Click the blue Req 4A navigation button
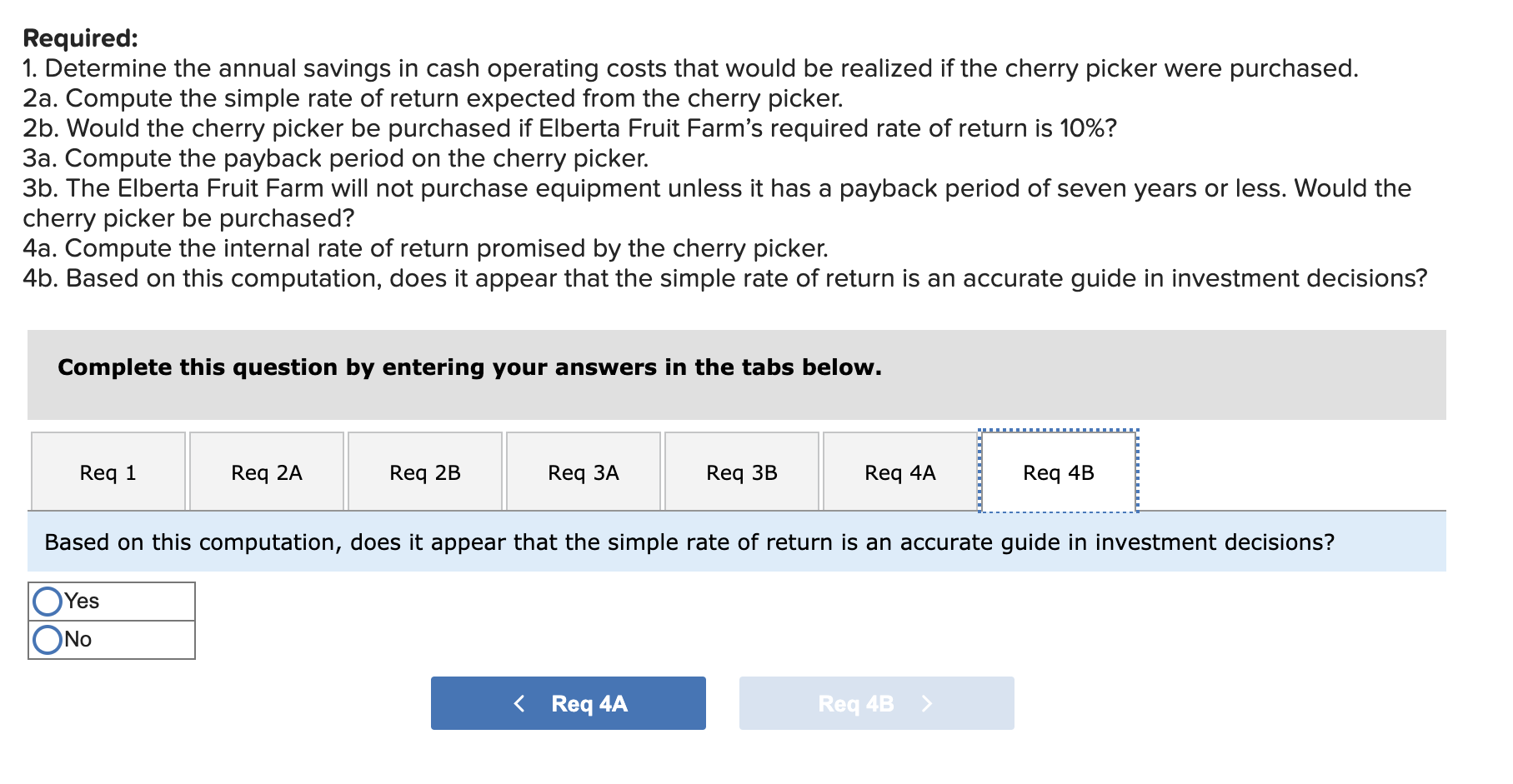The image size is (1513, 784). tap(568, 702)
